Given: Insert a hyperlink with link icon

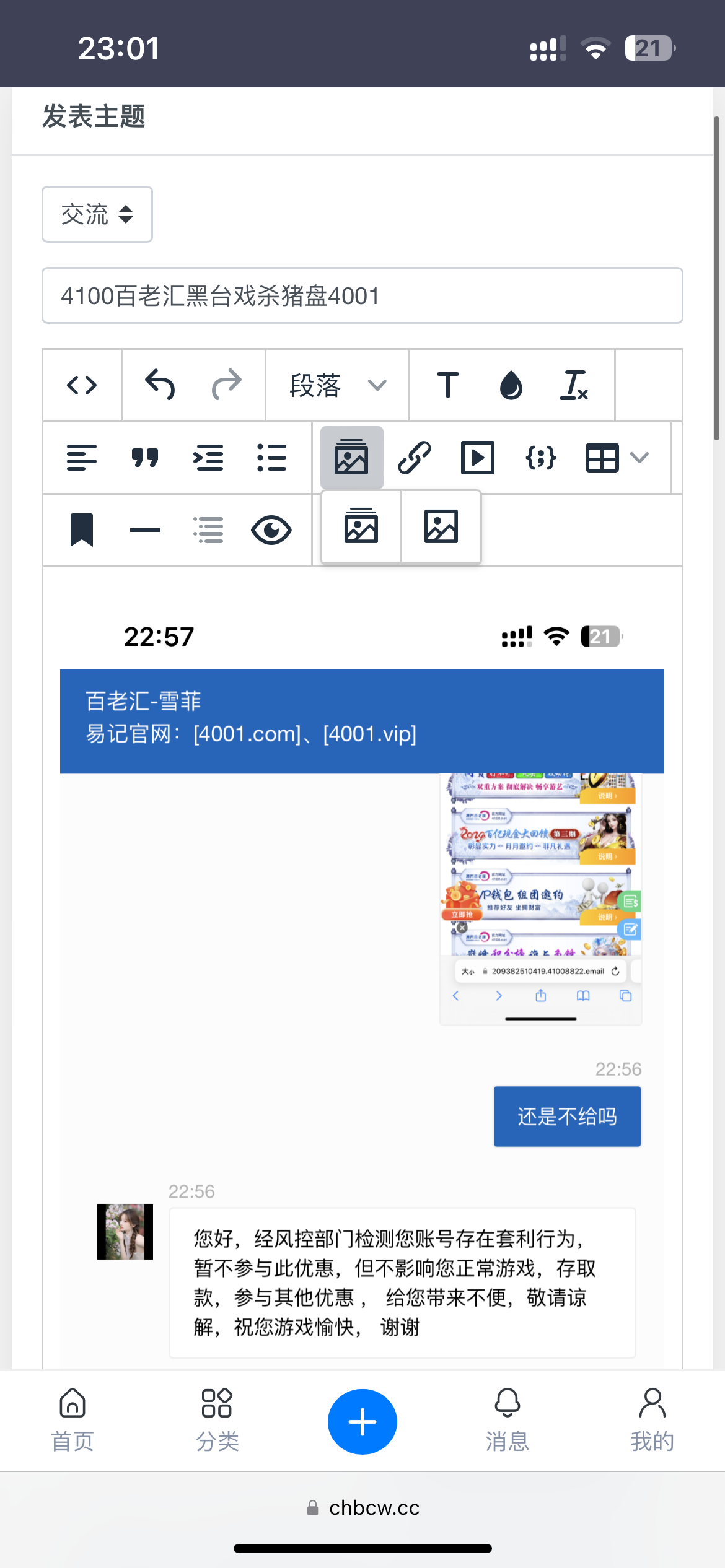Looking at the screenshot, I should [415, 458].
